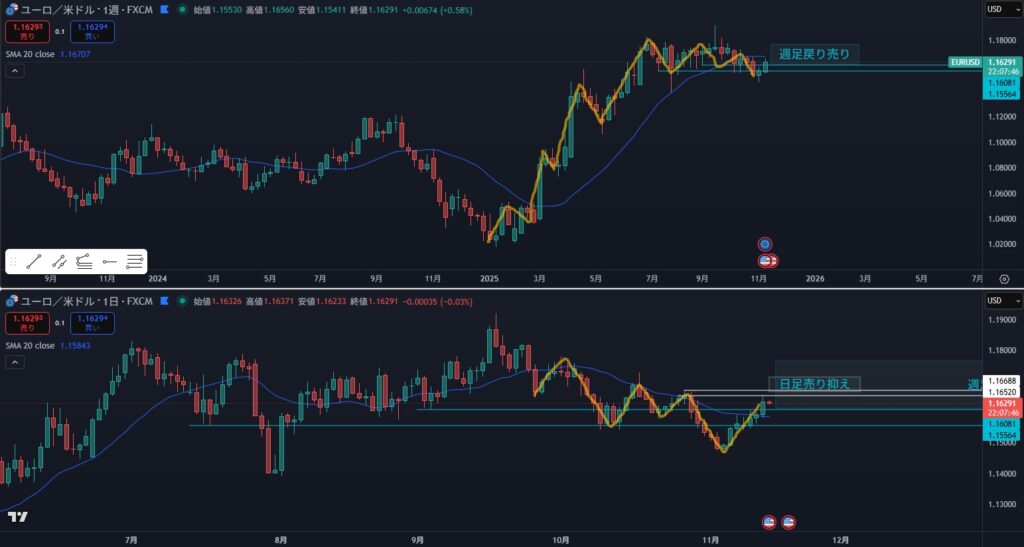The height and width of the screenshot is (547, 1024).
Task: Select the parallel channel tool in floating toolbar
Action: 59,262
